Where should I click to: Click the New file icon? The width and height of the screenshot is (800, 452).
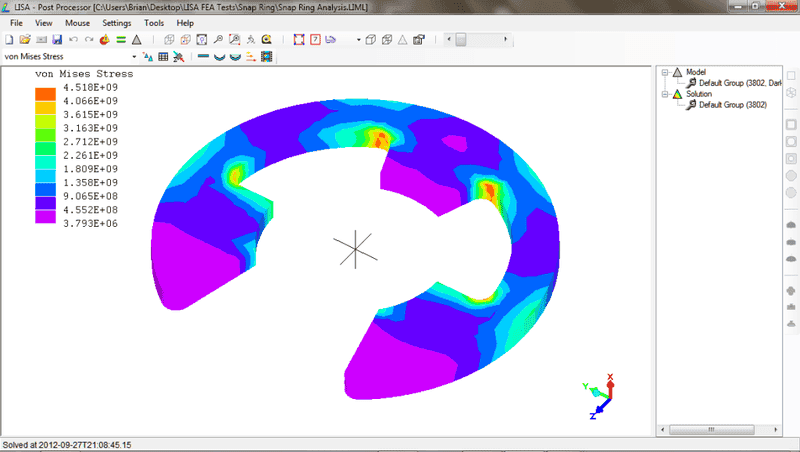pyautogui.click(x=9, y=40)
